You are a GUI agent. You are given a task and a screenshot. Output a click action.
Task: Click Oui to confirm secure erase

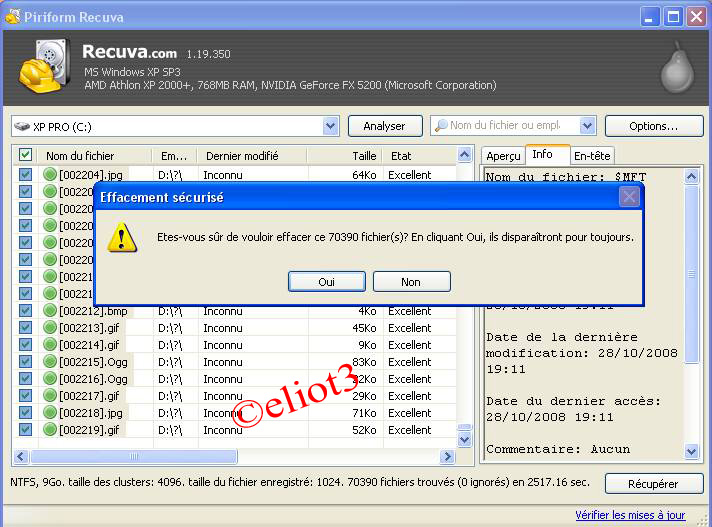point(326,282)
